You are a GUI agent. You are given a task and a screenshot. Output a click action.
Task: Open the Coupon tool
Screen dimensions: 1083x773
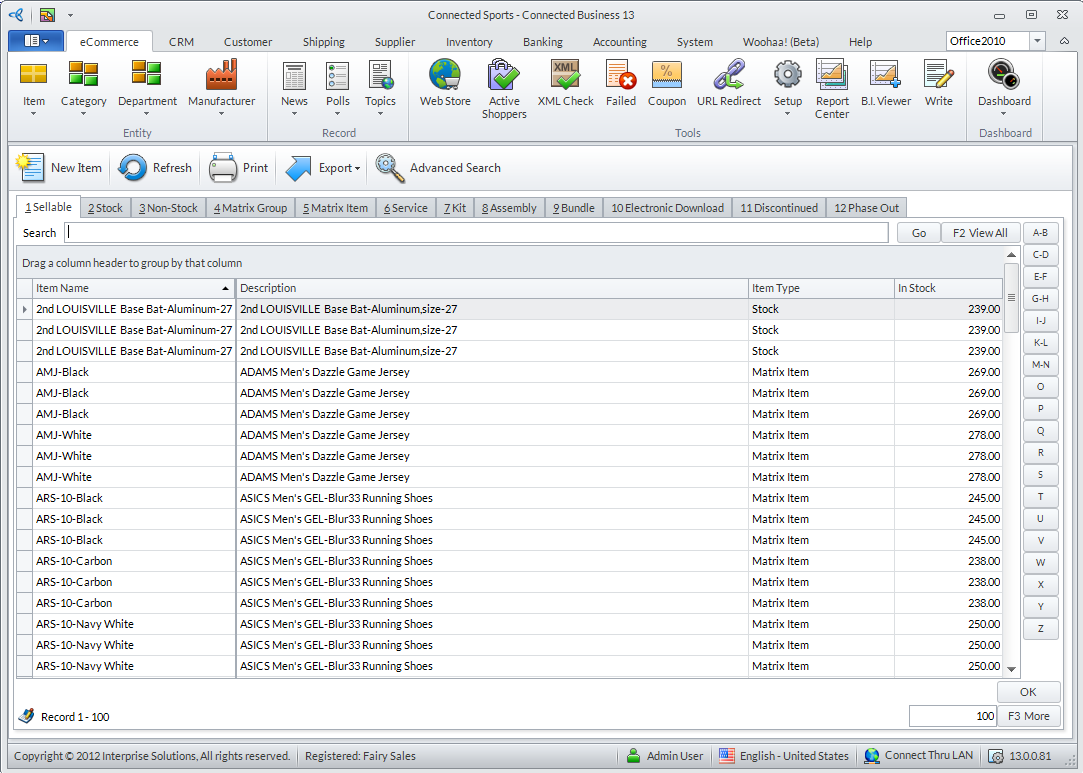tap(666, 84)
